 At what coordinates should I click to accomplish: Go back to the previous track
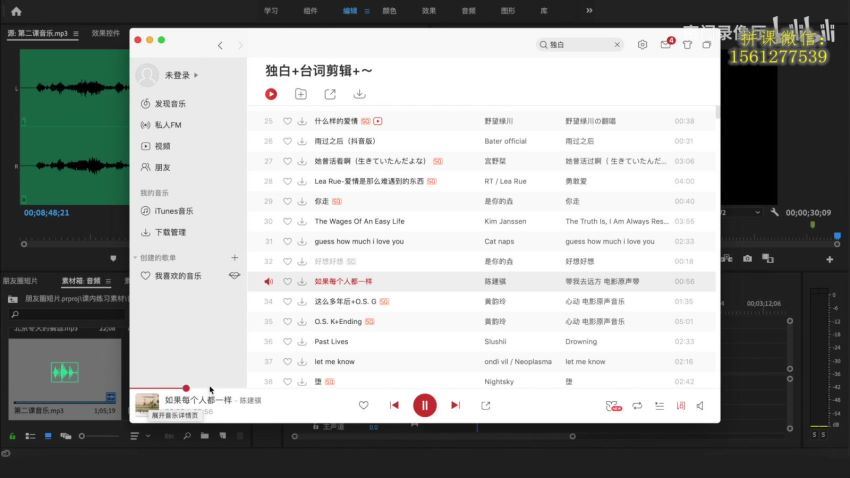(394, 405)
